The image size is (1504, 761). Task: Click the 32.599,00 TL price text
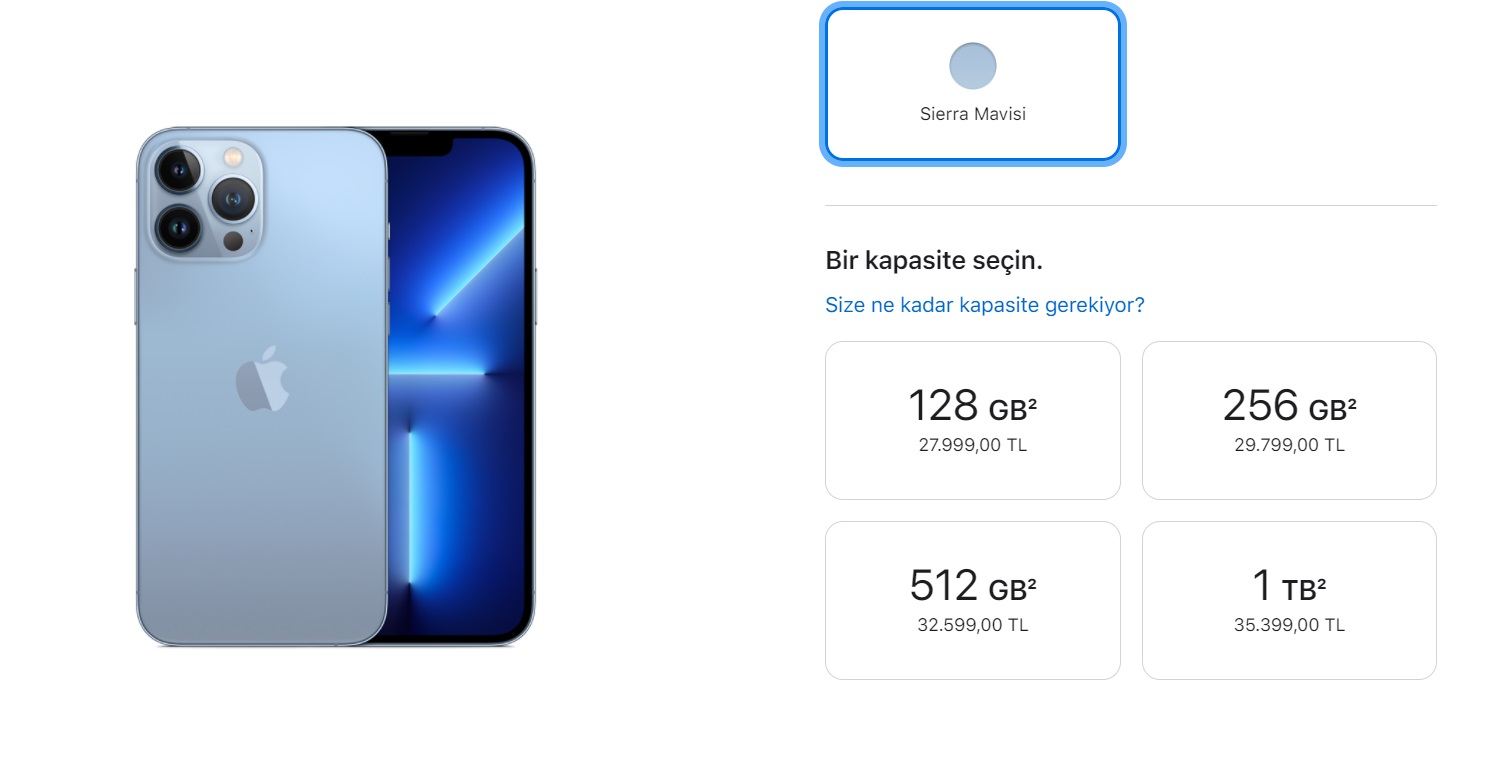point(973,626)
